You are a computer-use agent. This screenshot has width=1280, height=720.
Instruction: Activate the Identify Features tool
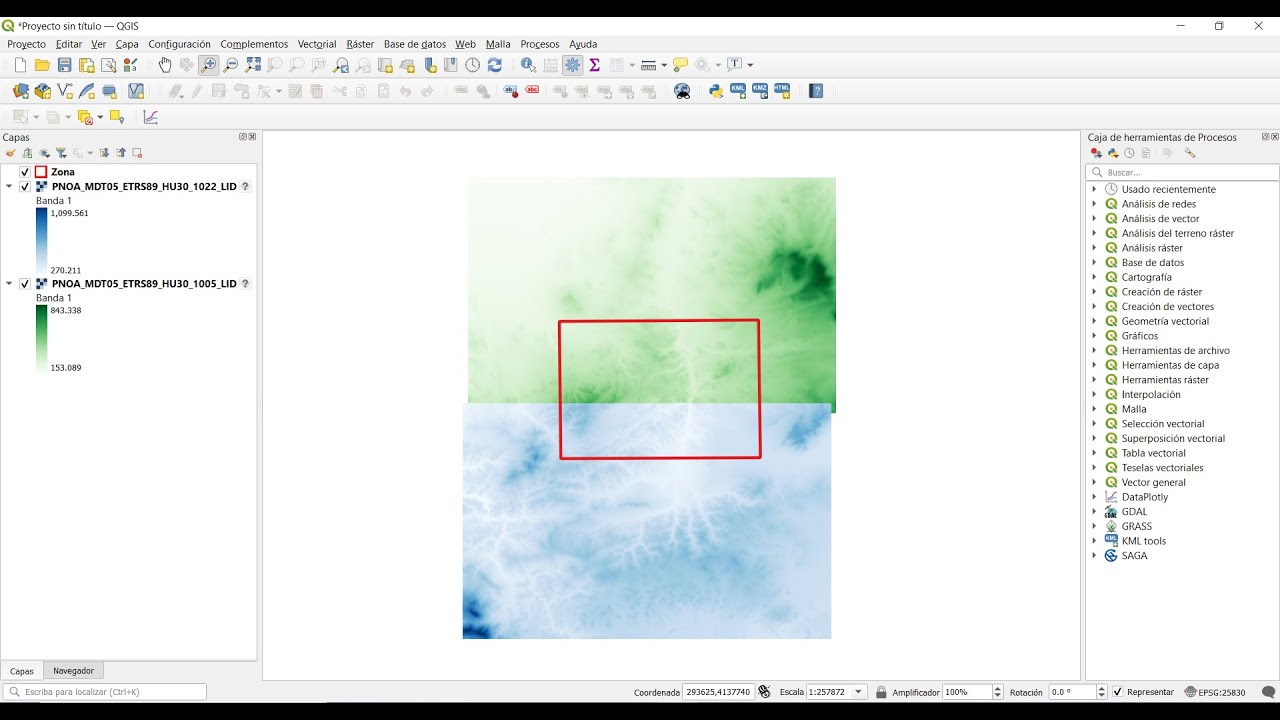528,65
